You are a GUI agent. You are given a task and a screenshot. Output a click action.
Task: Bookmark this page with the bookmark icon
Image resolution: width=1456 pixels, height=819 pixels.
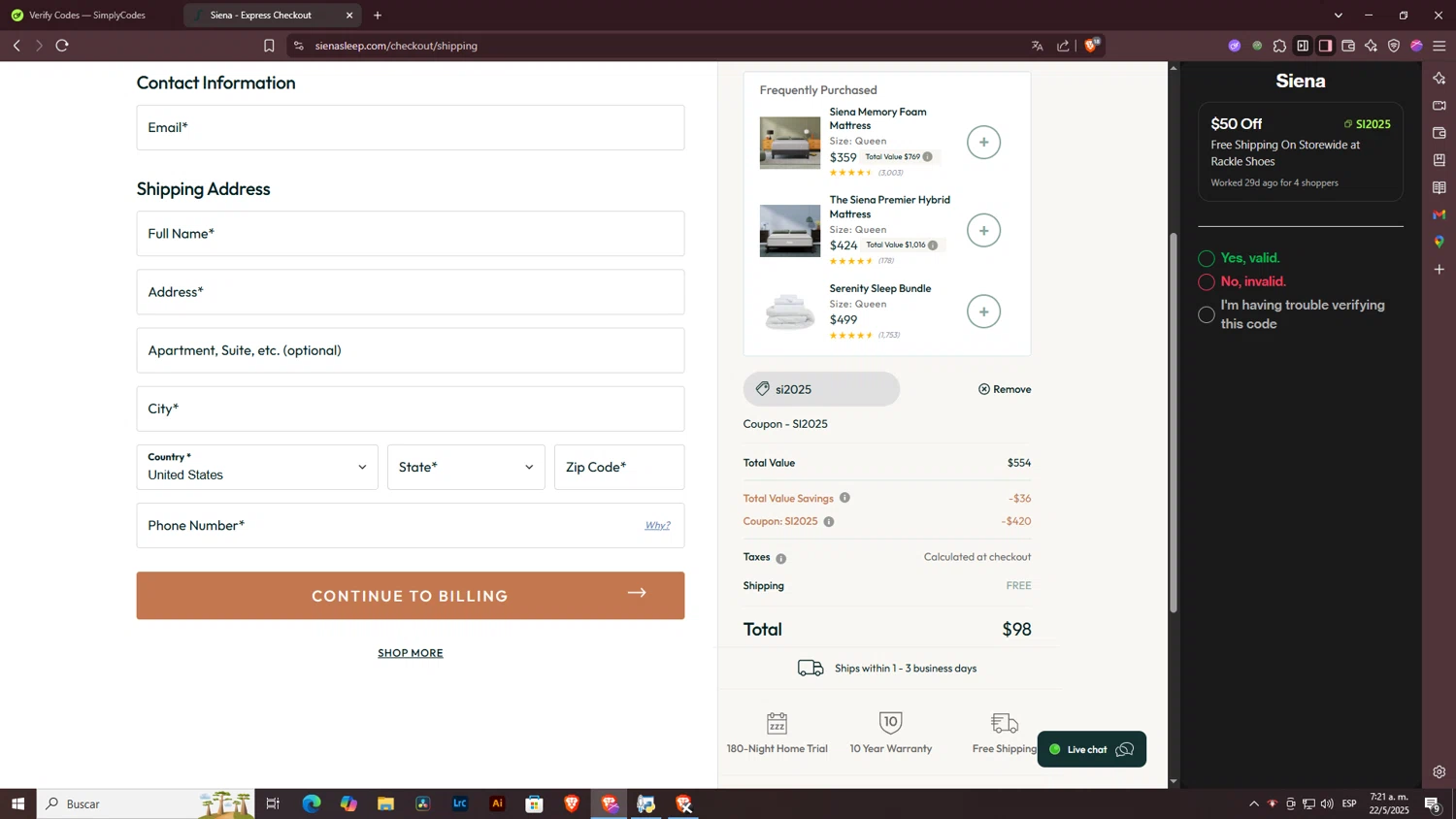click(269, 46)
